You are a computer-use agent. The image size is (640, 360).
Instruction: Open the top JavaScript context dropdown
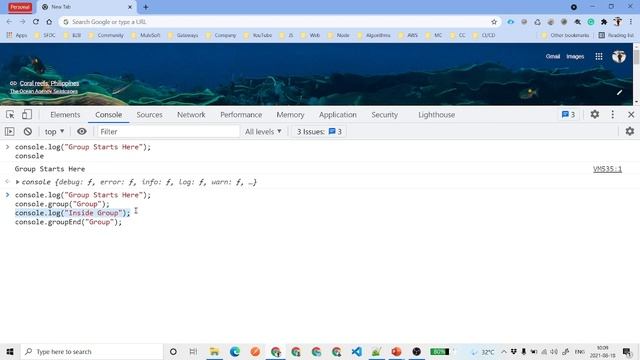click(54, 131)
